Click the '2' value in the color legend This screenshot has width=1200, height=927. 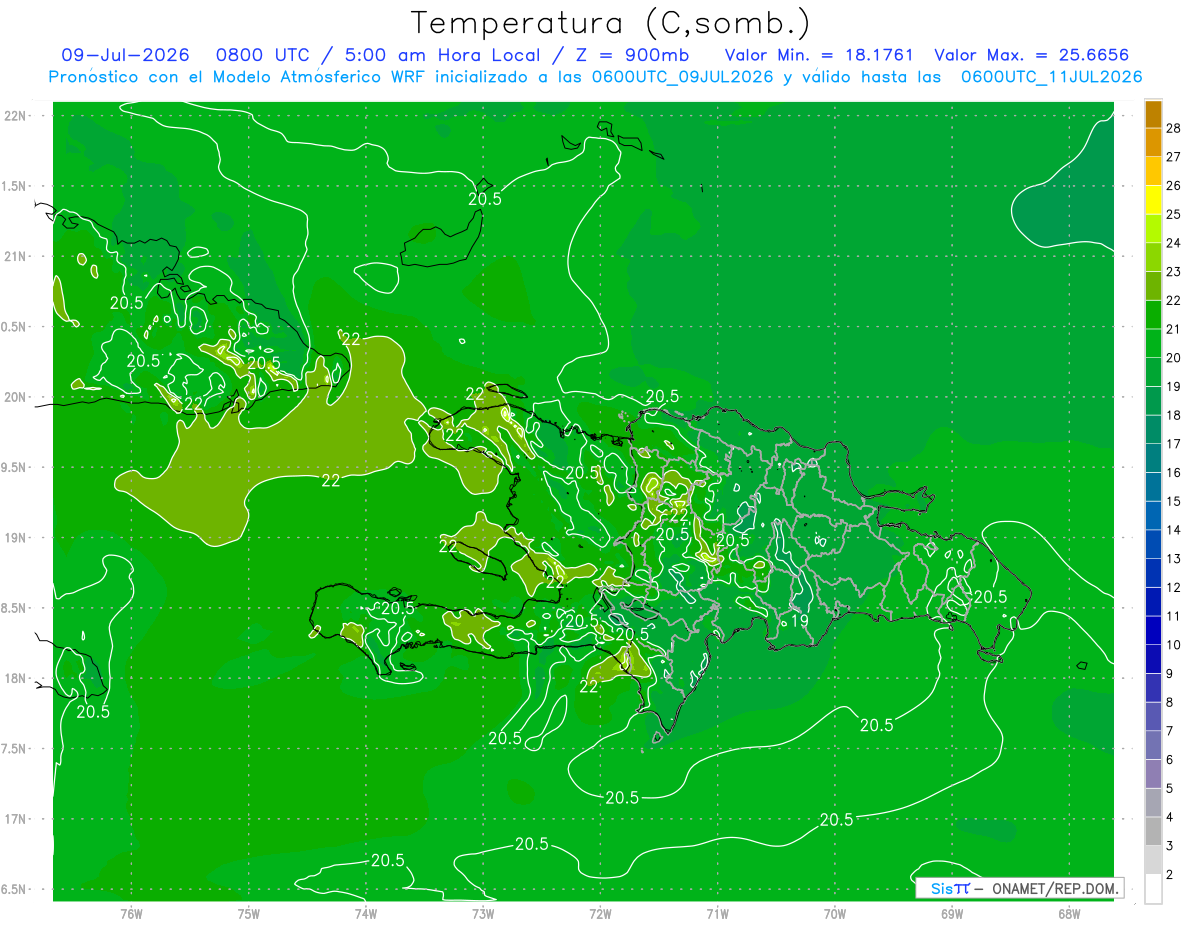click(x=1171, y=876)
